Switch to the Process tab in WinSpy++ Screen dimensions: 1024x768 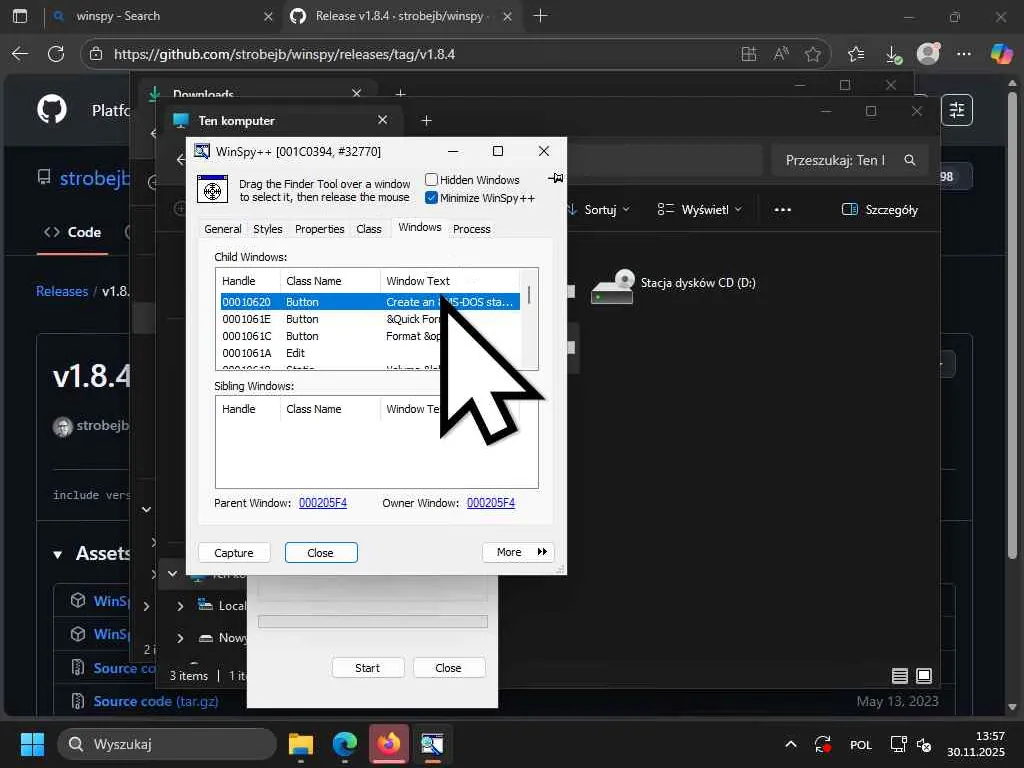pos(472,229)
